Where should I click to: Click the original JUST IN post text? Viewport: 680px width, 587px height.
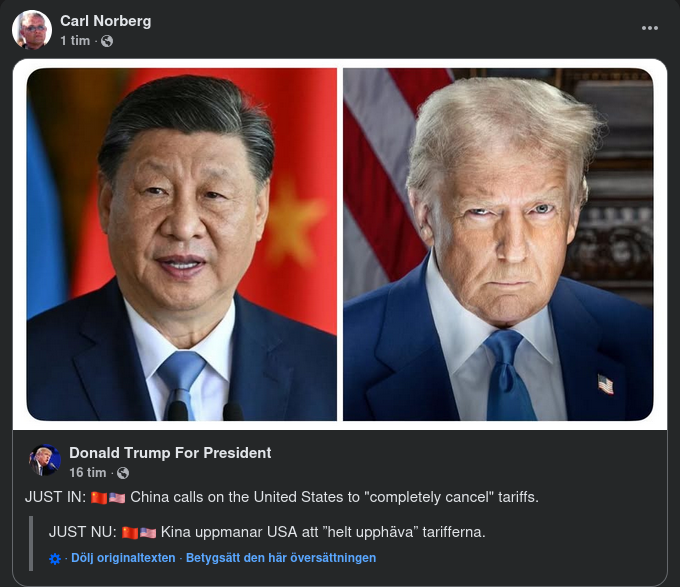282,497
